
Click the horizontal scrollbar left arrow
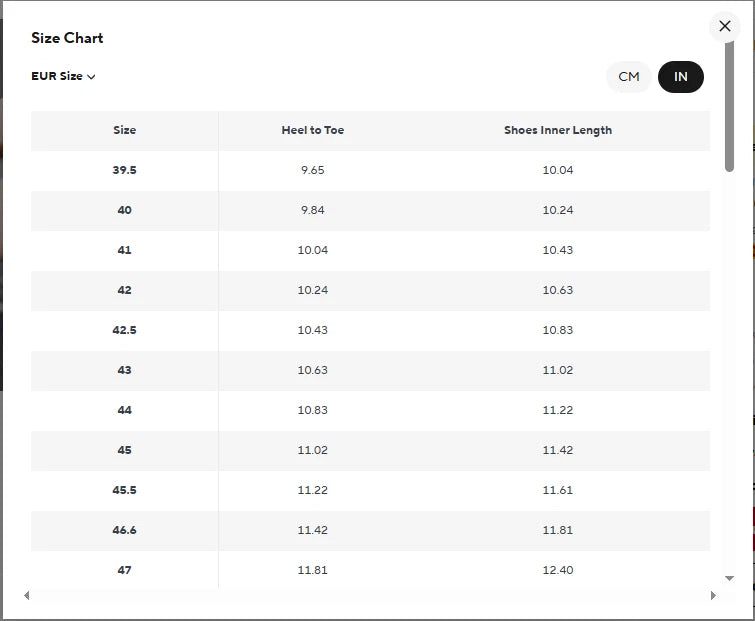(x=27, y=596)
